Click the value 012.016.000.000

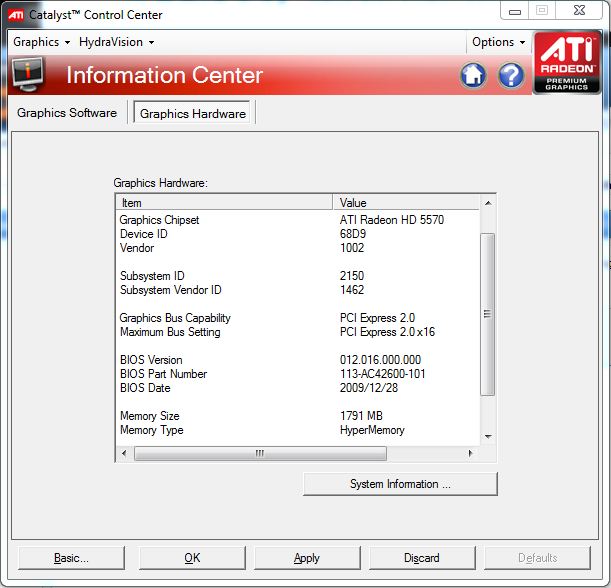(380, 360)
